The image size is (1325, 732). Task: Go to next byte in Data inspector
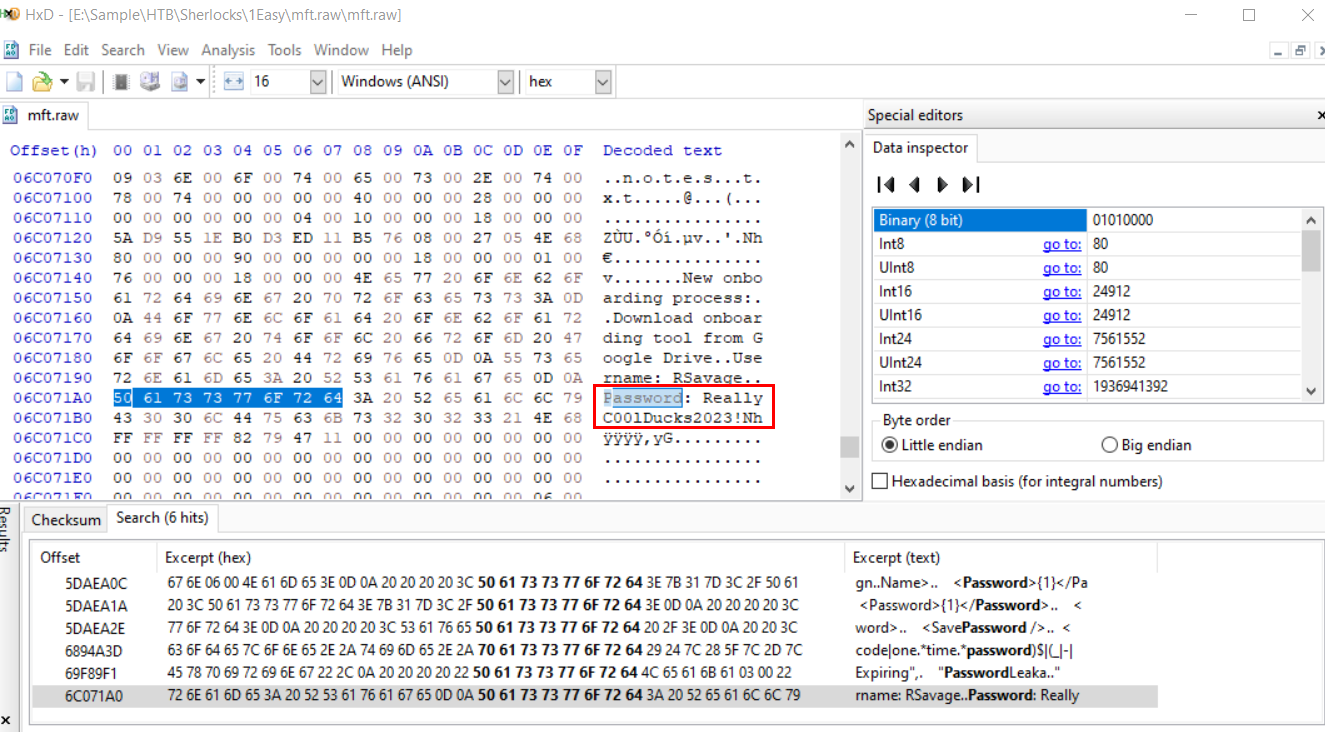coord(942,184)
